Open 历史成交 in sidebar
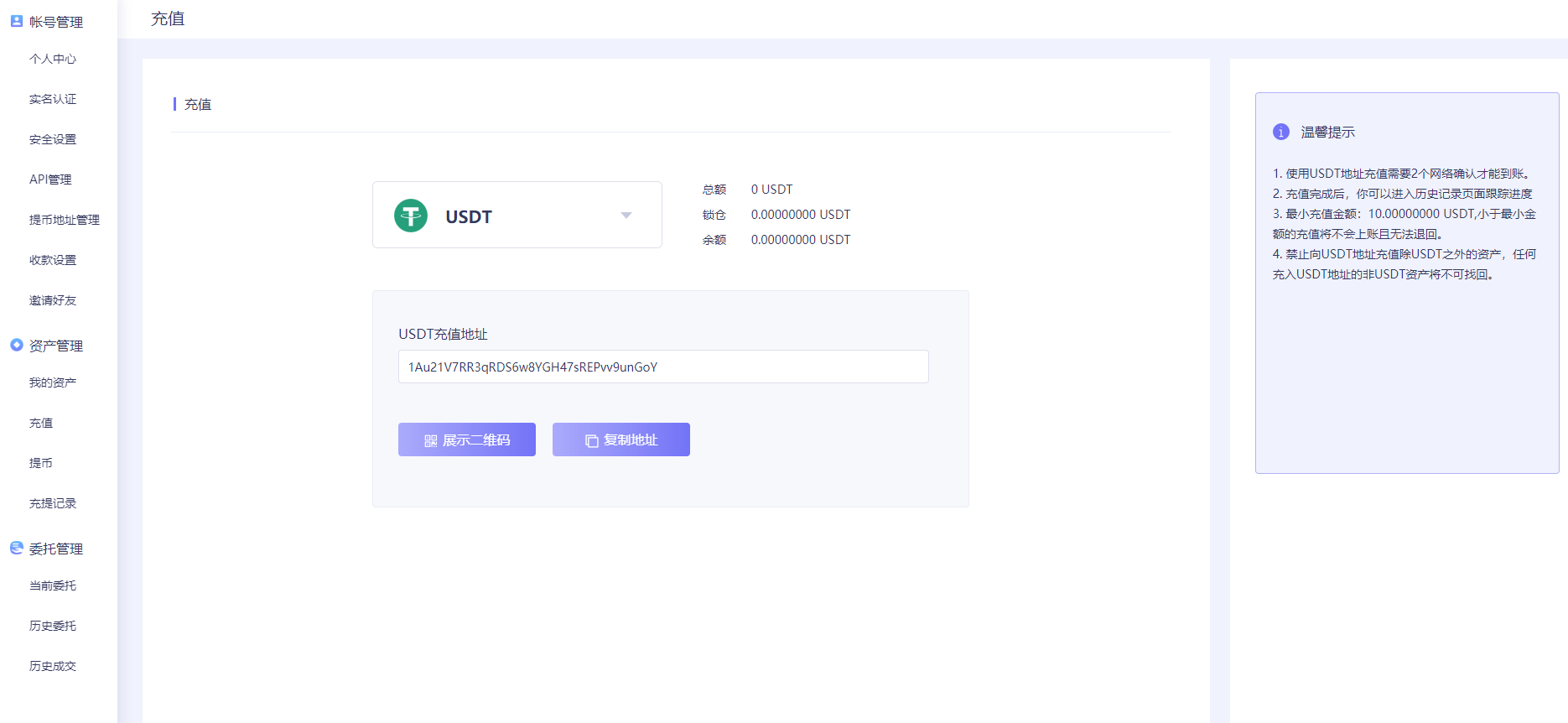The height and width of the screenshot is (723, 1568). click(53, 666)
